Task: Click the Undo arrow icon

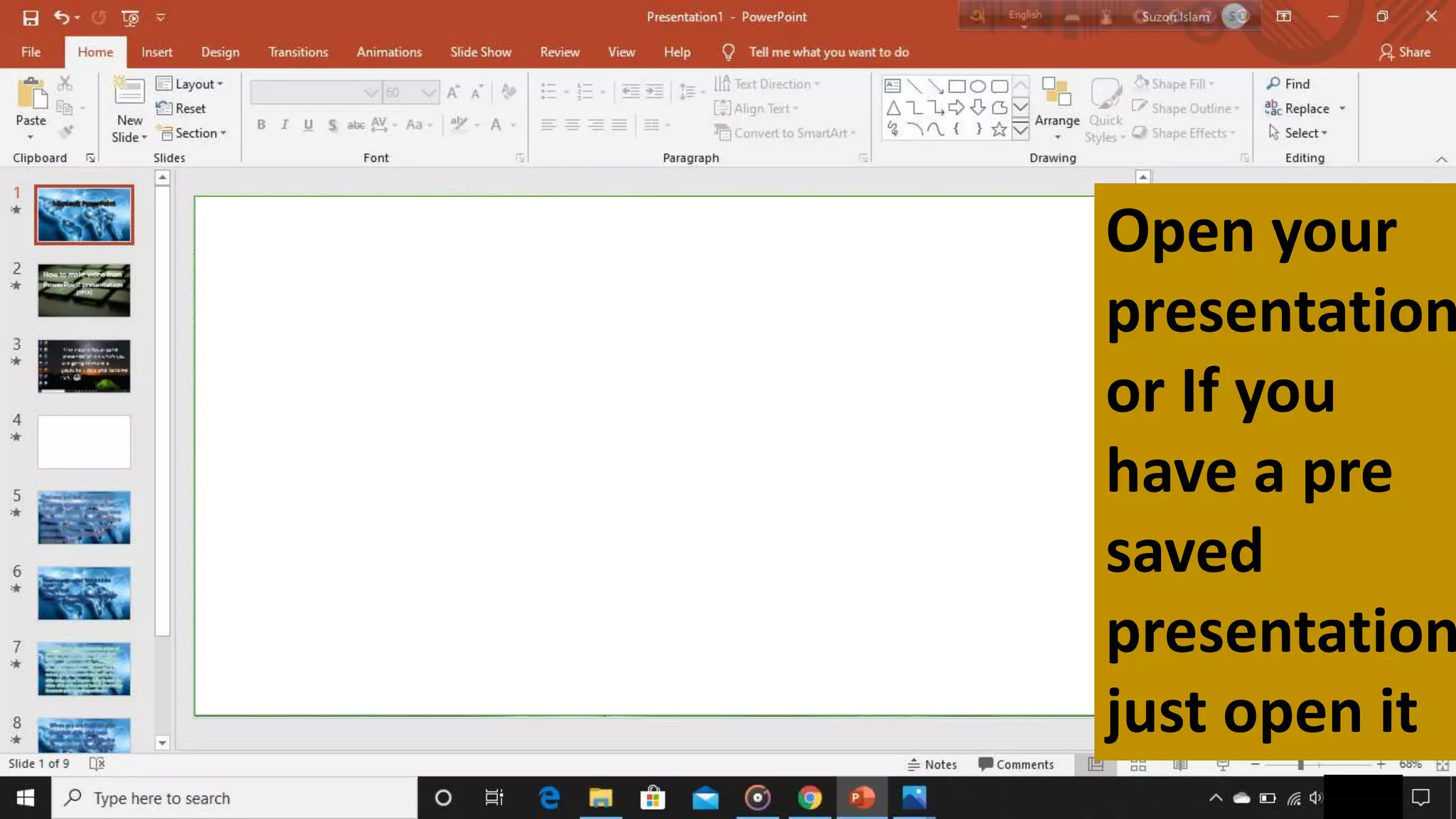Action: pyautogui.click(x=62, y=17)
